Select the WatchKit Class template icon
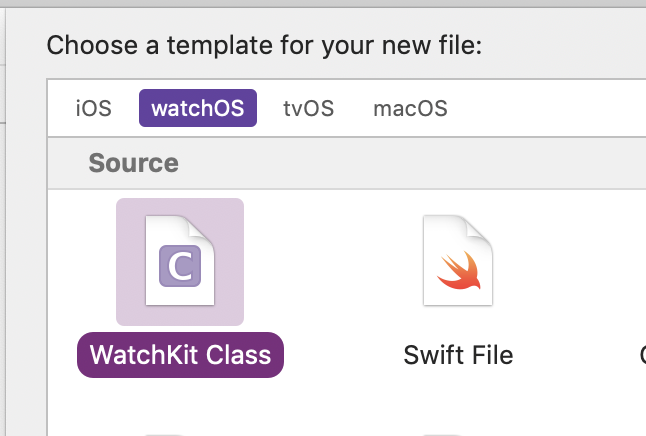This screenshot has width=646, height=436. click(x=180, y=261)
